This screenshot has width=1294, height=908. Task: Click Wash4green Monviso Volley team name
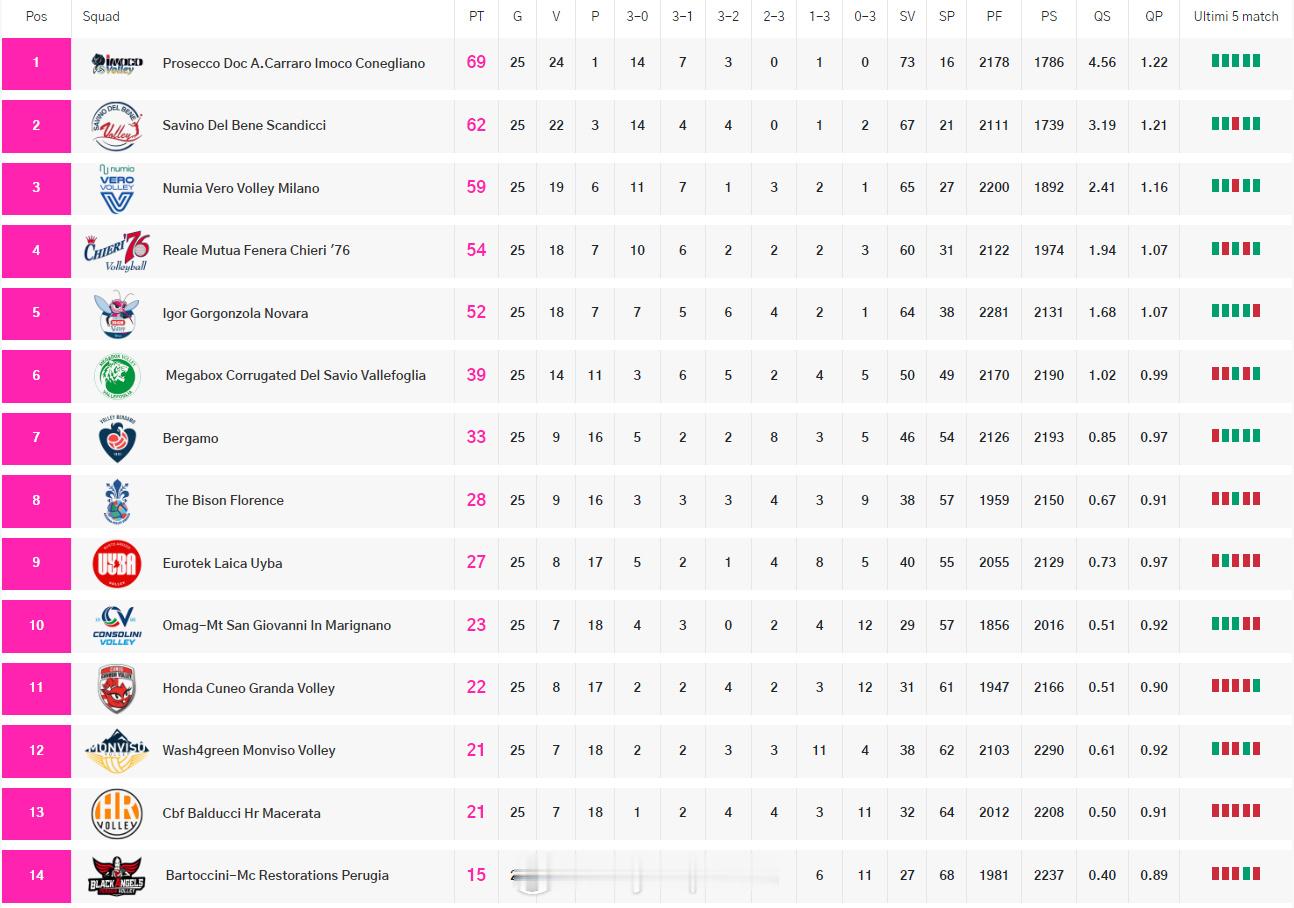pyautogui.click(x=249, y=750)
